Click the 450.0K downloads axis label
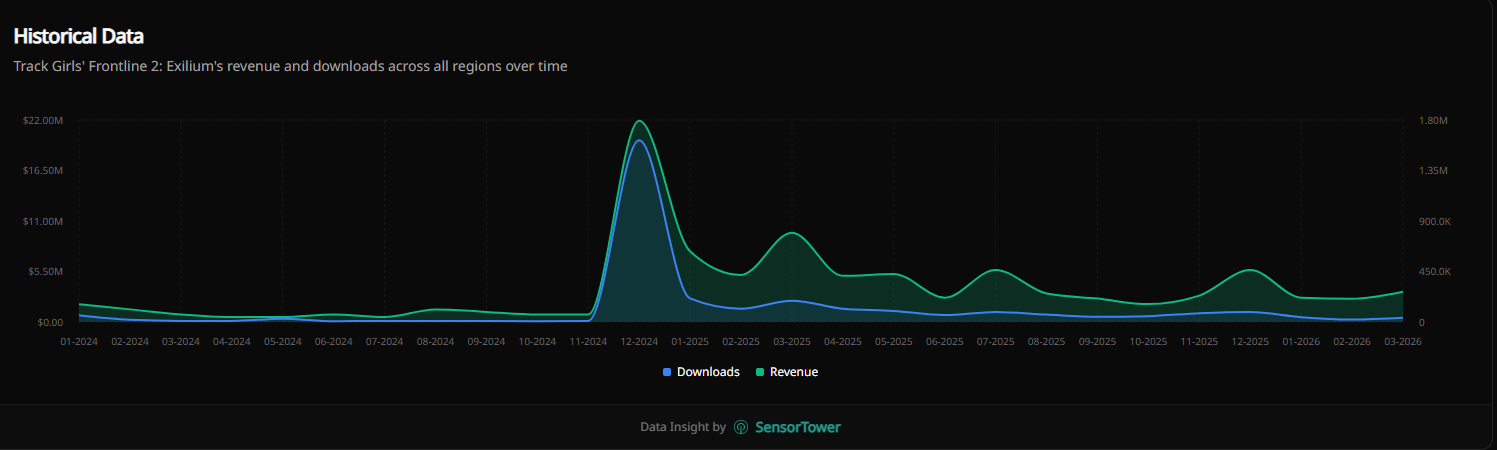The height and width of the screenshot is (450, 1497). pyautogui.click(x=1436, y=272)
